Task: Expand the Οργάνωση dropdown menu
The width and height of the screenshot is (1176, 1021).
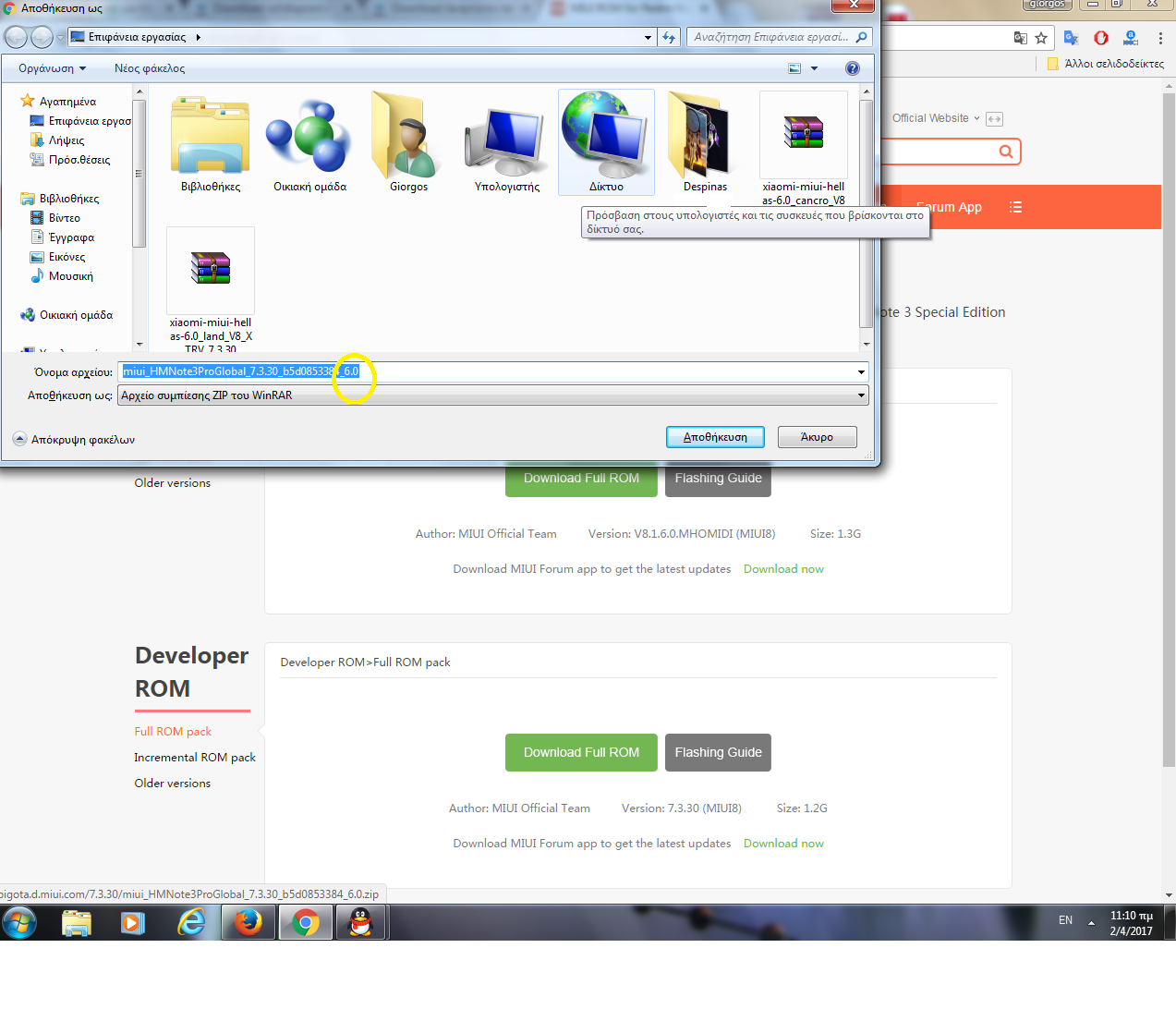Action: click(52, 68)
